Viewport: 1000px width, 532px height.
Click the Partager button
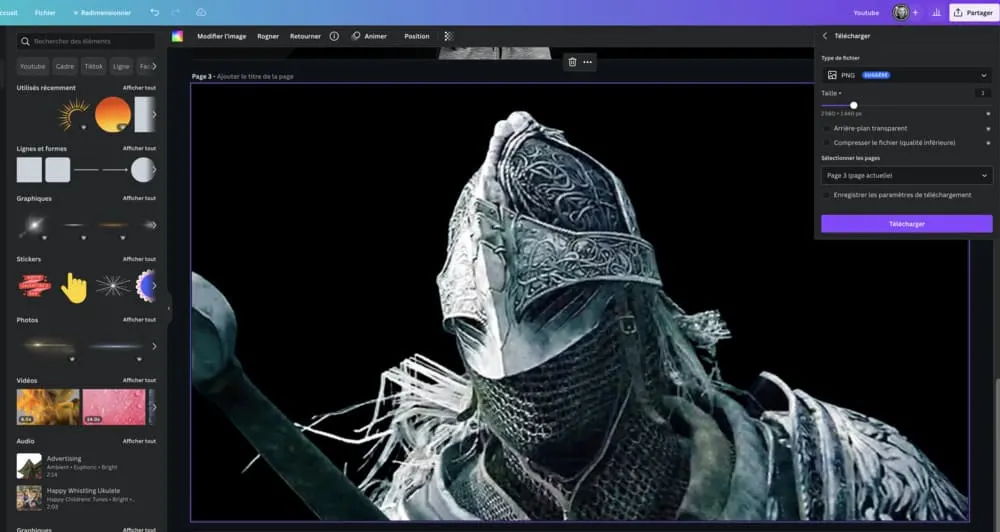coord(973,13)
